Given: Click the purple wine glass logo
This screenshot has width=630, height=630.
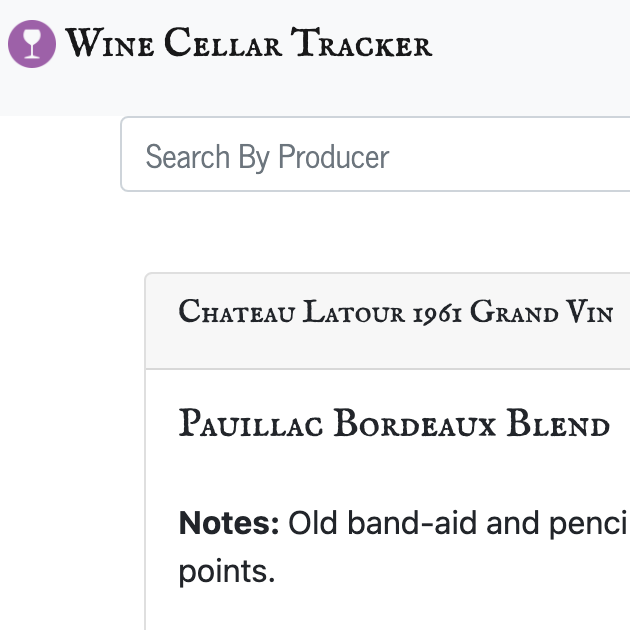Looking at the screenshot, I should (x=32, y=44).
